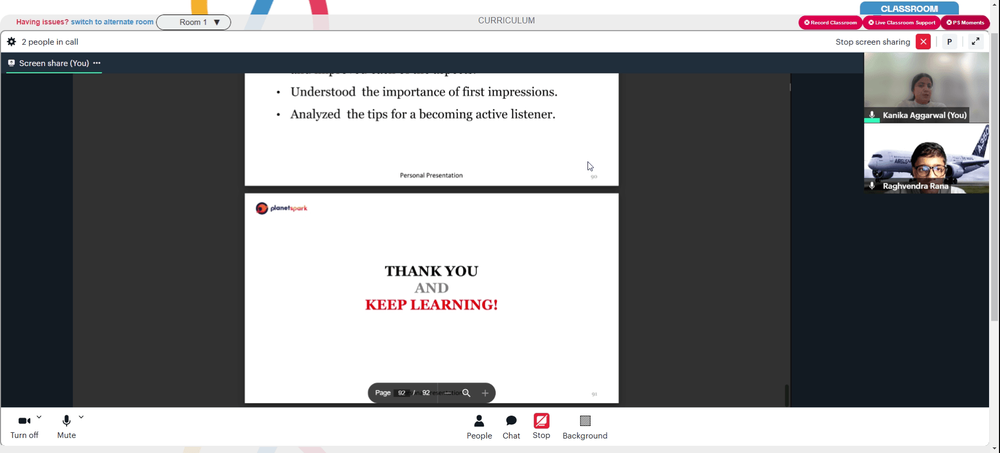
Task: Click the '2 people in call' text
Action: pyautogui.click(x=50, y=42)
